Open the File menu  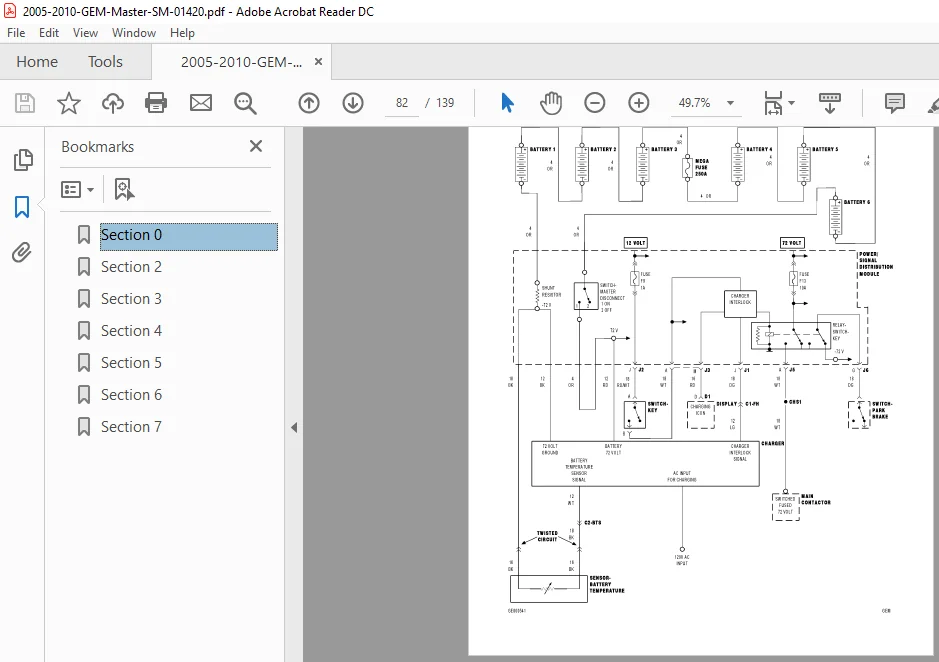point(16,33)
